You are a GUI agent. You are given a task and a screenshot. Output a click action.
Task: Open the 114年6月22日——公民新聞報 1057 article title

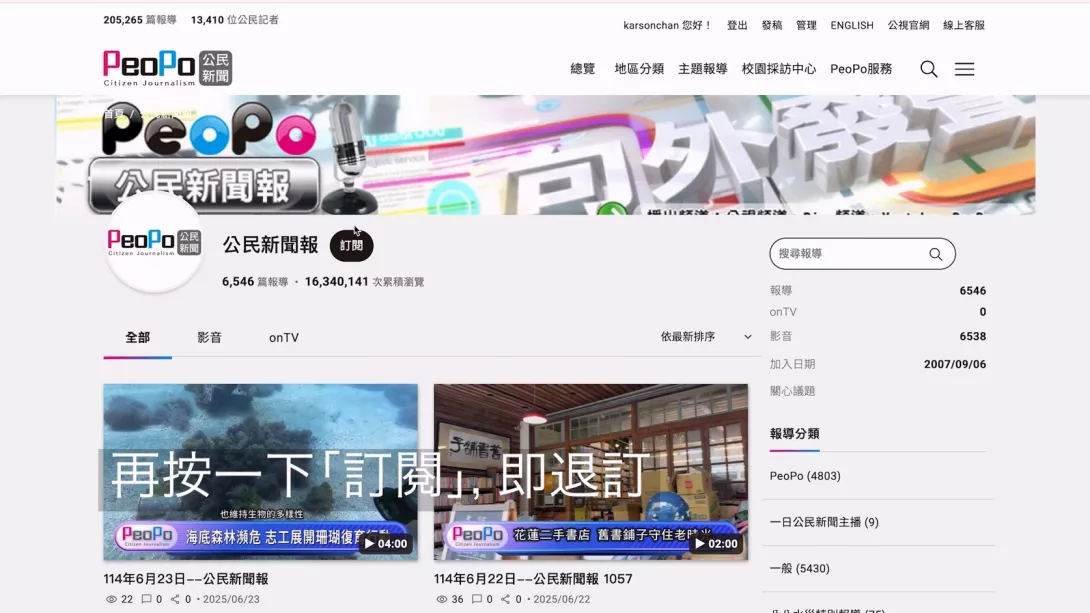click(x=533, y=579)
